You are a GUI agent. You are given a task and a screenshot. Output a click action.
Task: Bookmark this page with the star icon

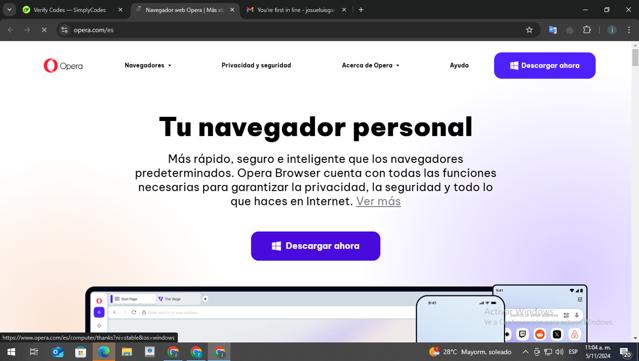(x=529, y=30)
